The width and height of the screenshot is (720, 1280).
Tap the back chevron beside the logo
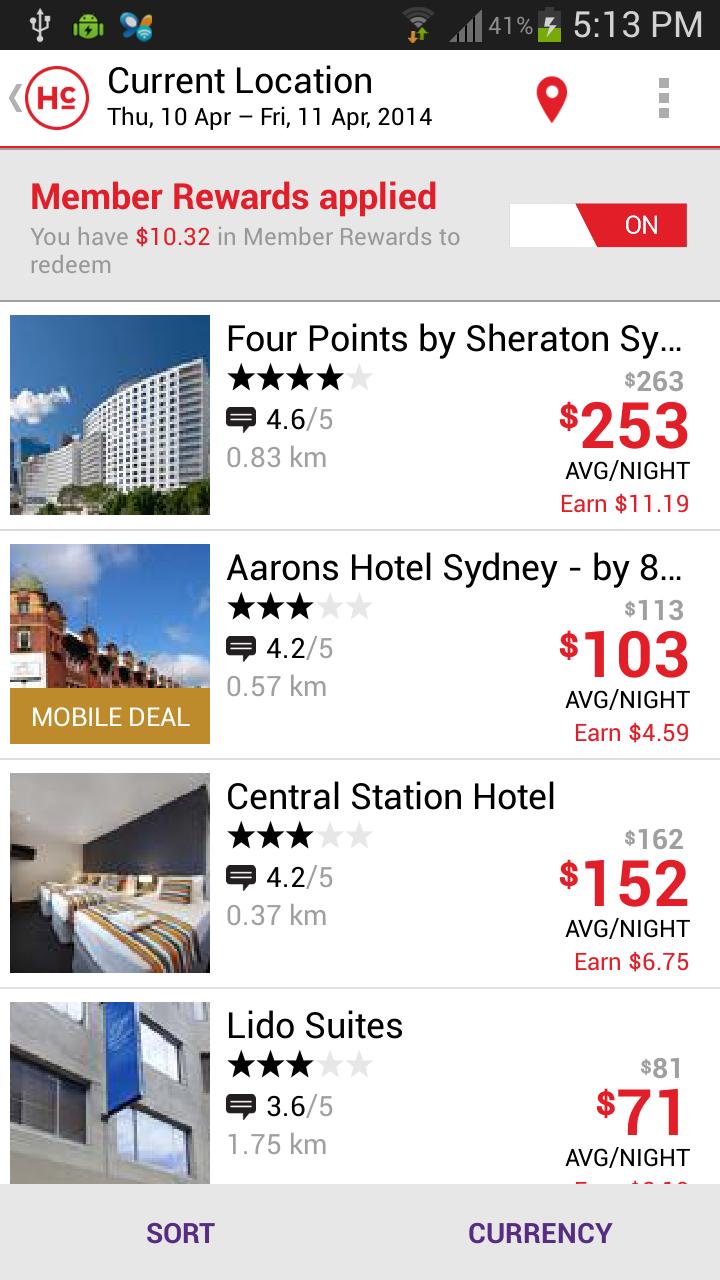(x=14, y=99)
